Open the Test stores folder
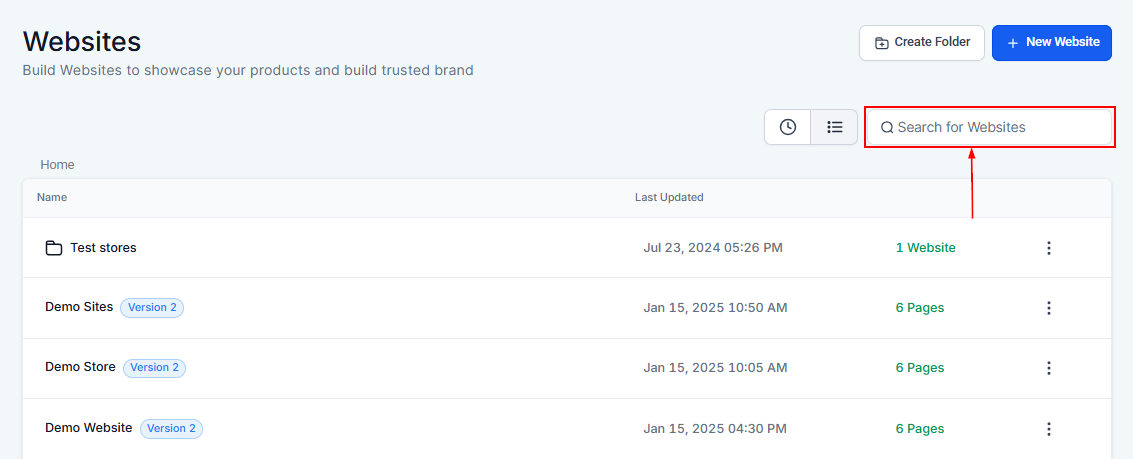This screenshot has height=459, width=1133. 103,248
